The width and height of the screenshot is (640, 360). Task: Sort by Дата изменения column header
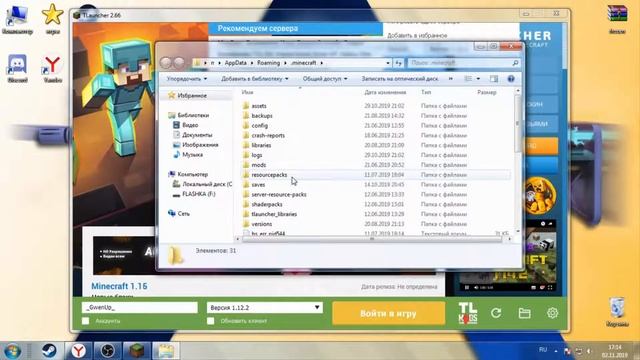point(385,93)
